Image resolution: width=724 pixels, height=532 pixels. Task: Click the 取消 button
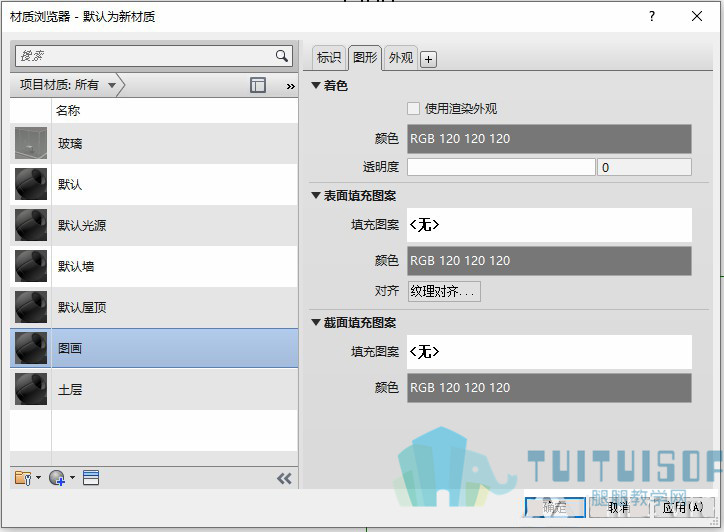(x=619, y=508)
